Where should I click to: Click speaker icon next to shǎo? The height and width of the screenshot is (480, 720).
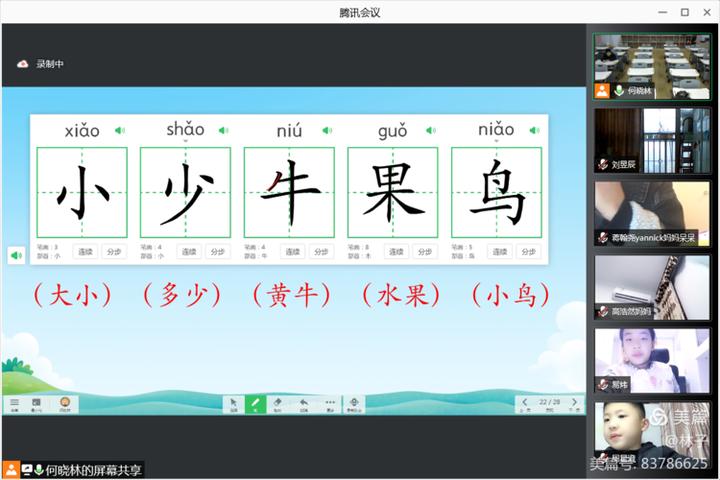point(223,130)
